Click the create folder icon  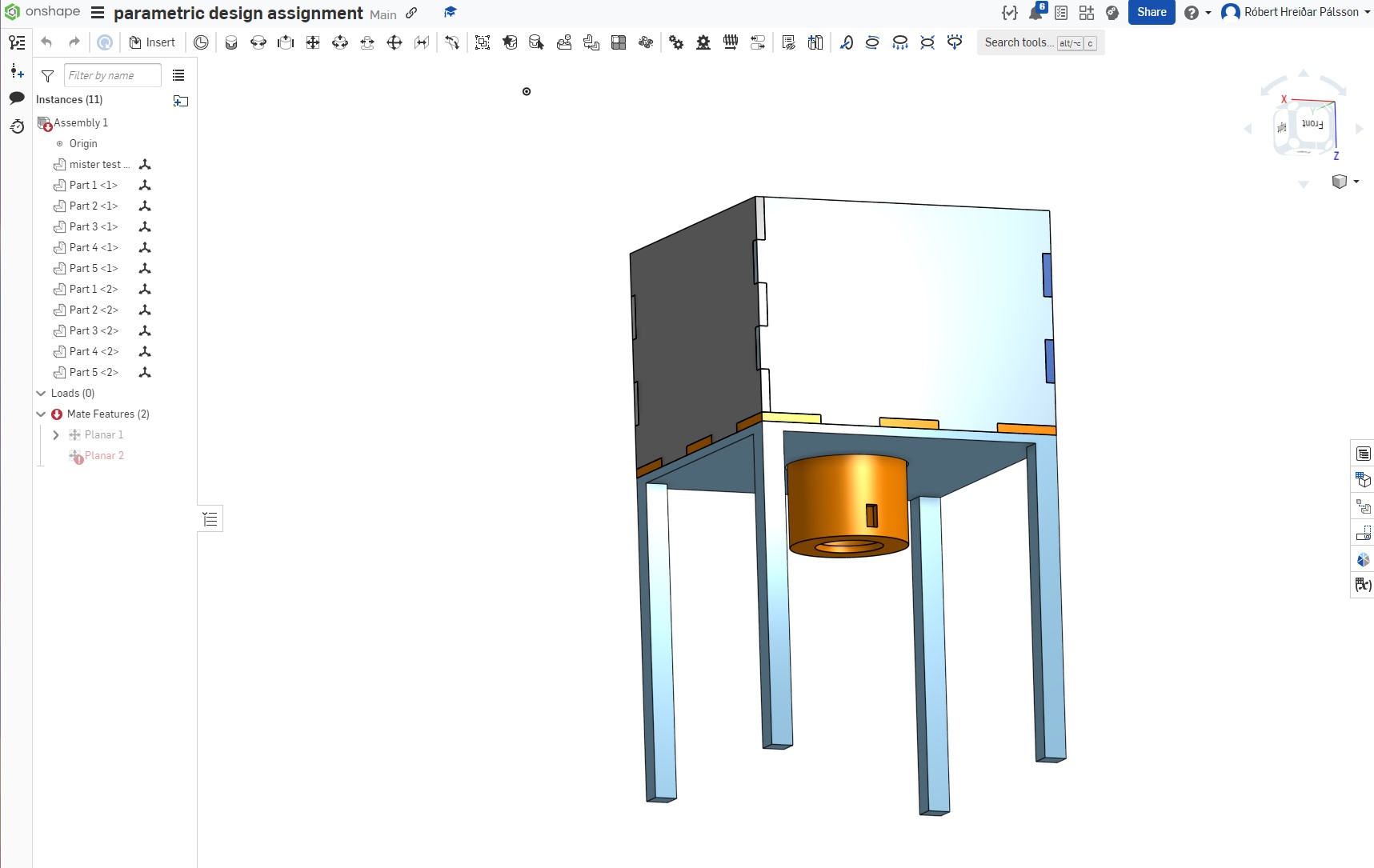(181, 101)
